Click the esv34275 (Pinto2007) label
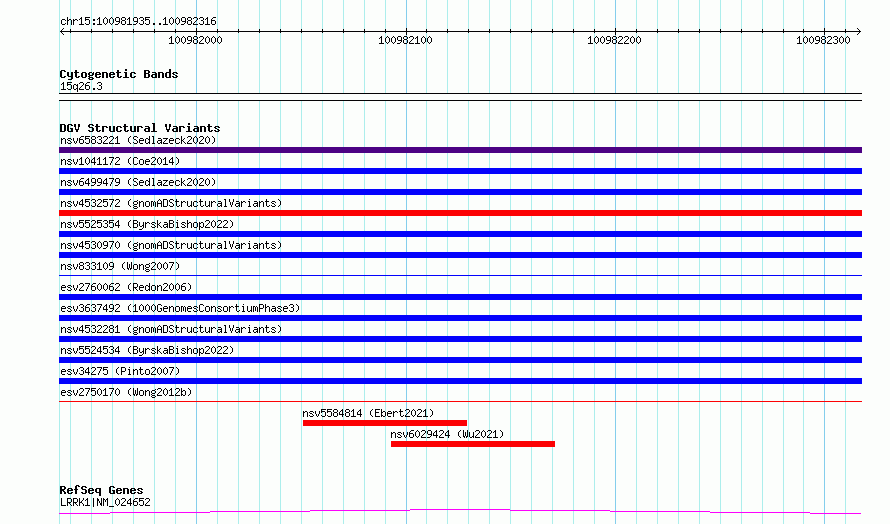This screenshot has height=524, width=890. point(120,371)
